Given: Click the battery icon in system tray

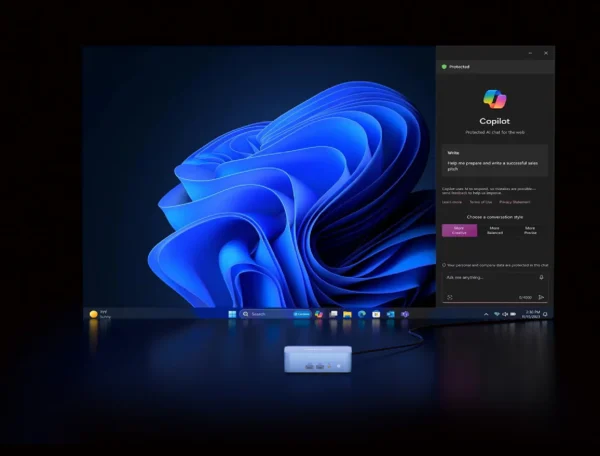Looking at the screenshot, I should click(513, 314).
